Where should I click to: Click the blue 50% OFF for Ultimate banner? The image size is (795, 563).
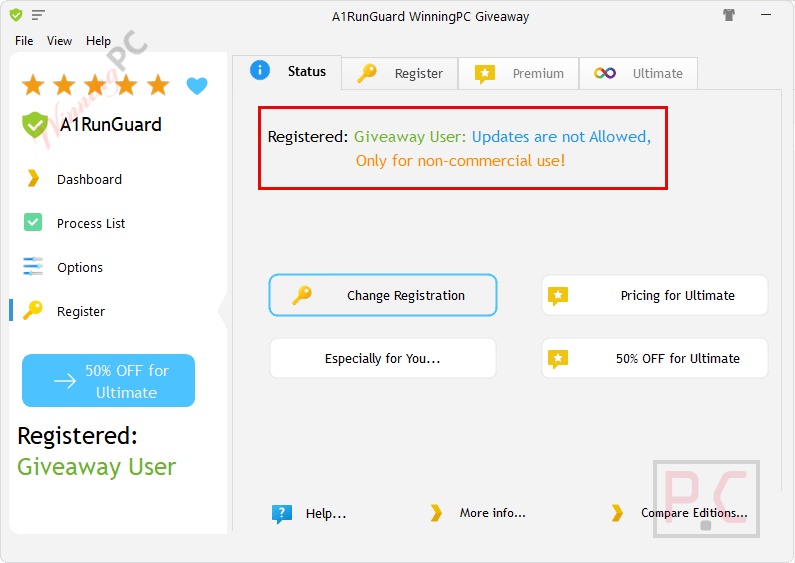pos(109,381)
